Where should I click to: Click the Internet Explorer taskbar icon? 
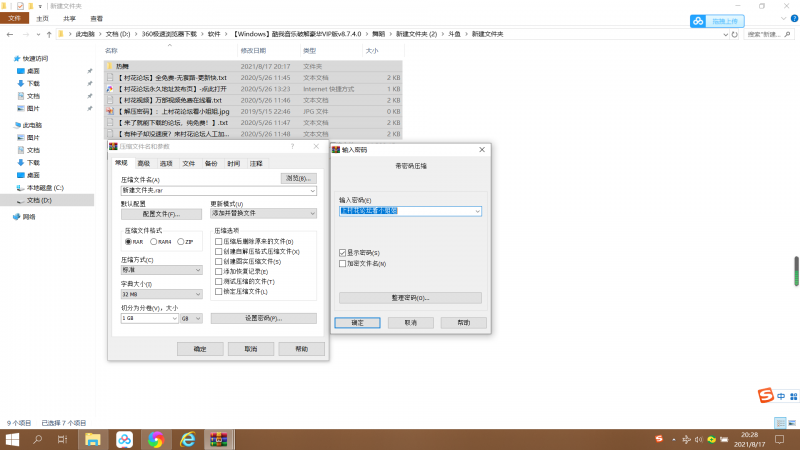(x=186, y=439)
